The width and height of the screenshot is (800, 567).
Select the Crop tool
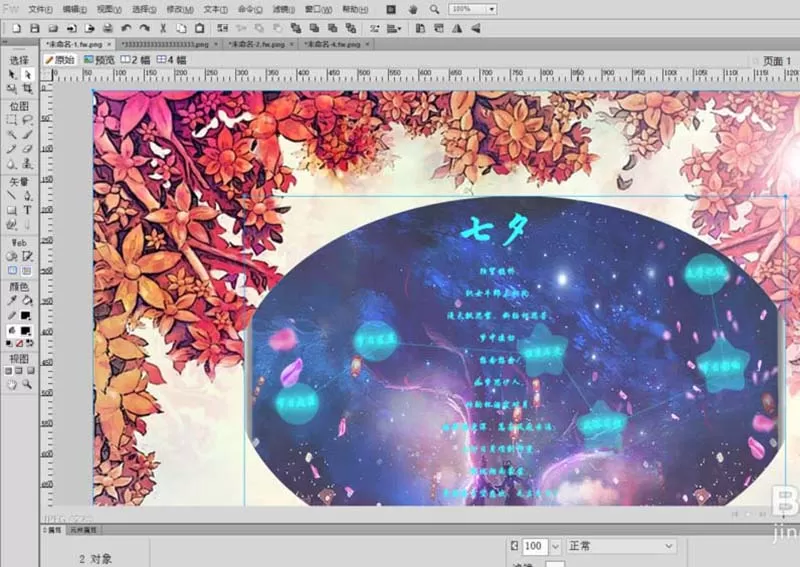click(28, 89)
